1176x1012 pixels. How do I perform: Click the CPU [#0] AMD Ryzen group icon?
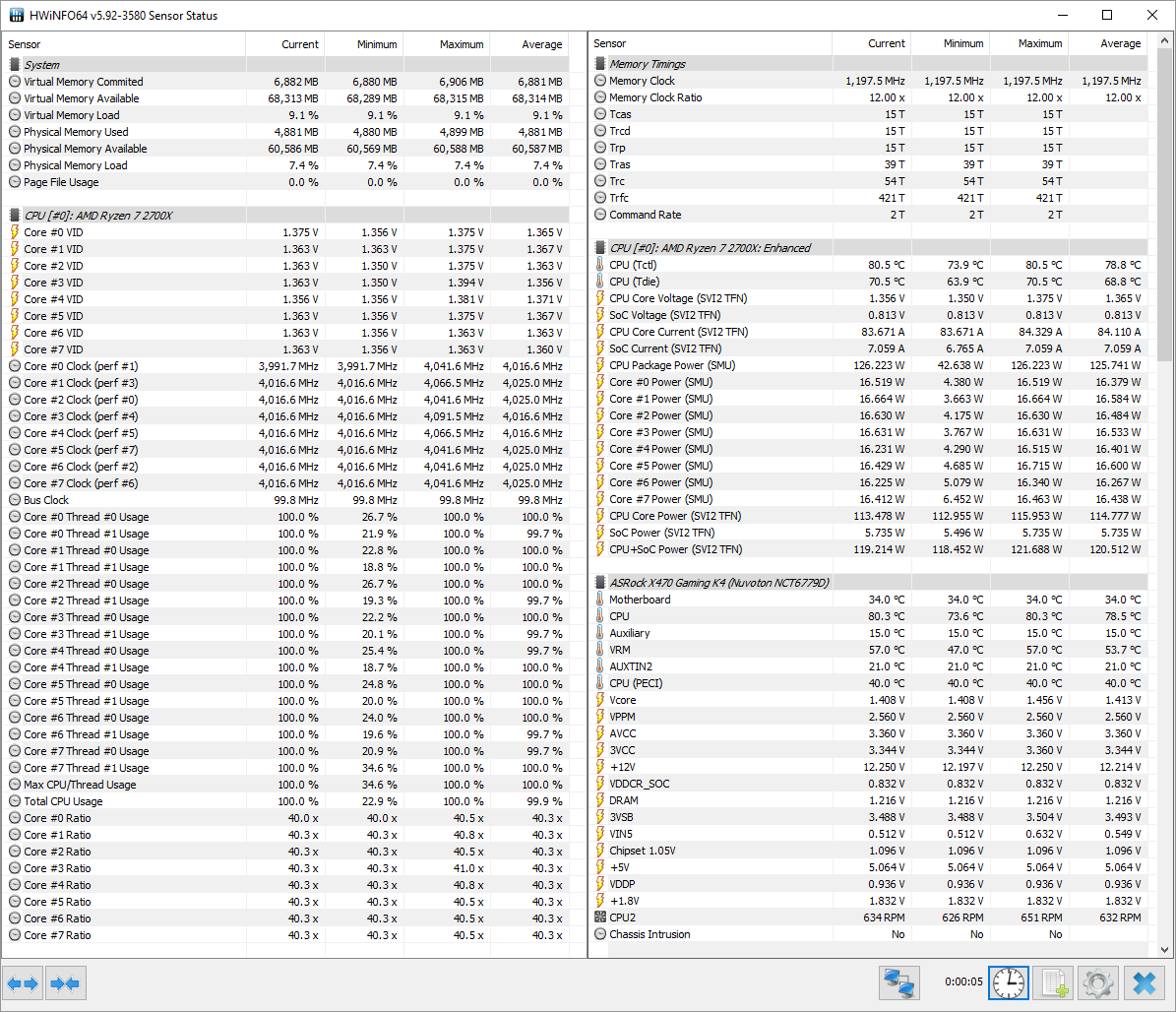14,216
